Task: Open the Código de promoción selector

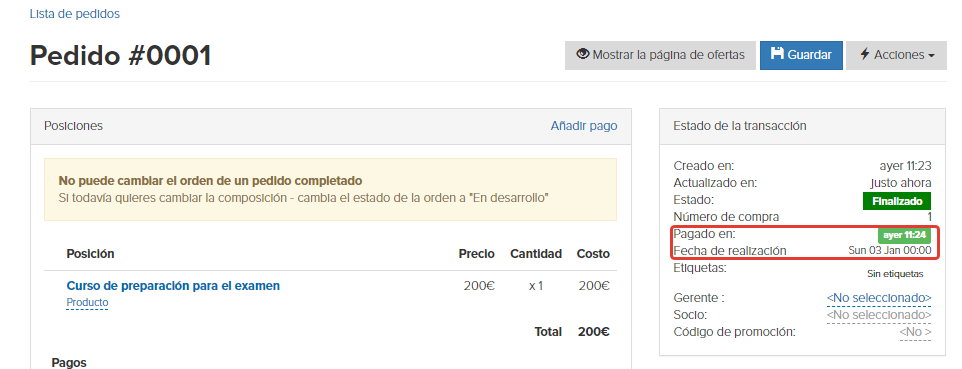Action: coord(915,332)
